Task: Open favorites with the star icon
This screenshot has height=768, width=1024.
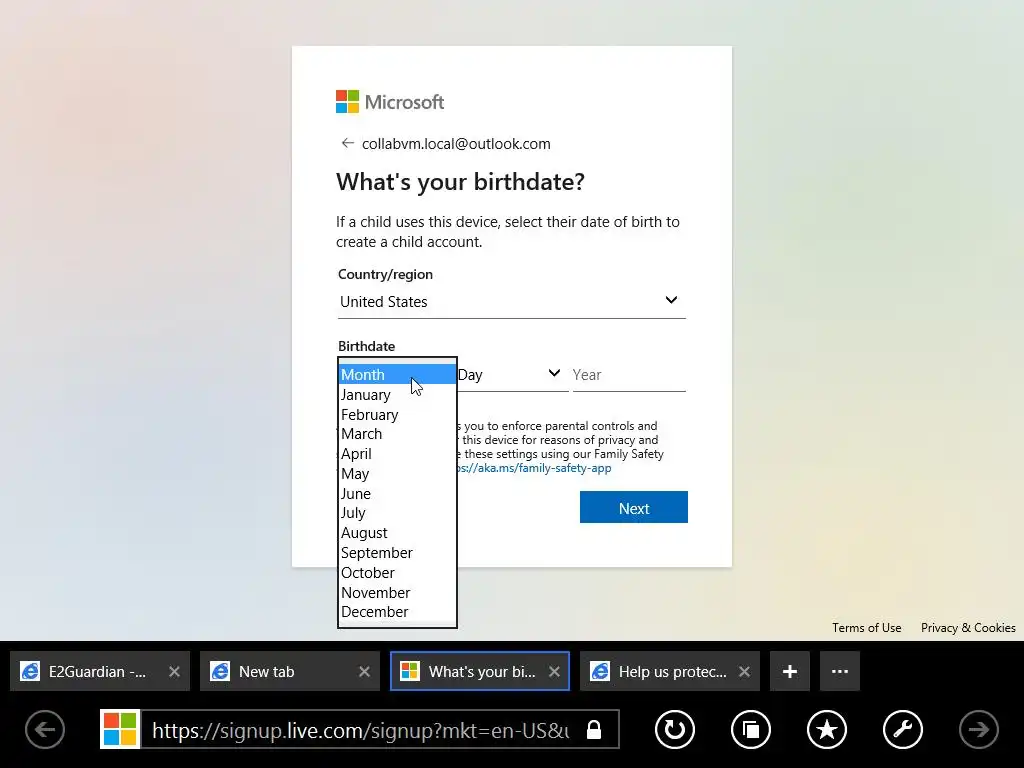Action: click(x=827, y=729)
